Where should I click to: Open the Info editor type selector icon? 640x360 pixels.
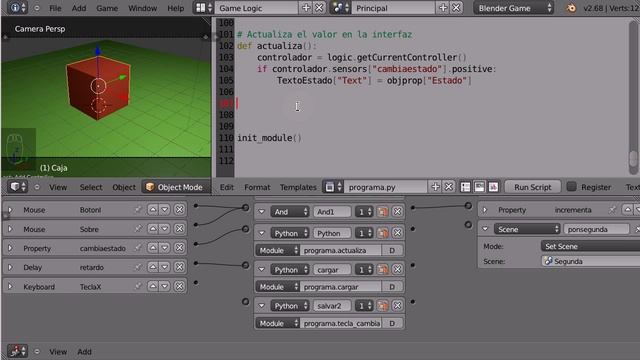tap(18, 8)
